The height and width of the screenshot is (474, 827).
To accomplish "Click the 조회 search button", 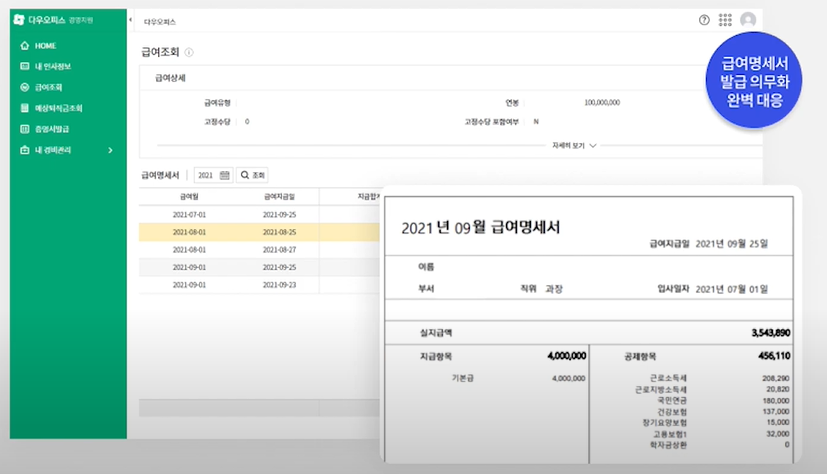I will click(252, 175).
